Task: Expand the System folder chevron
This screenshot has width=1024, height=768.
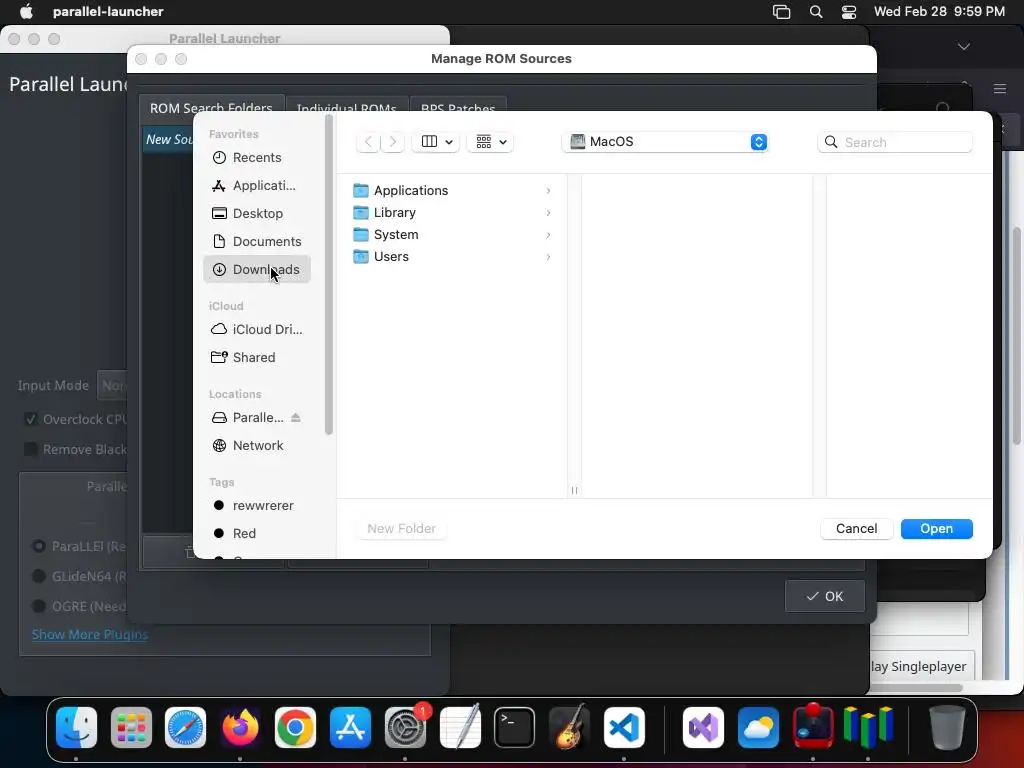Action: [x=548, y=235]
